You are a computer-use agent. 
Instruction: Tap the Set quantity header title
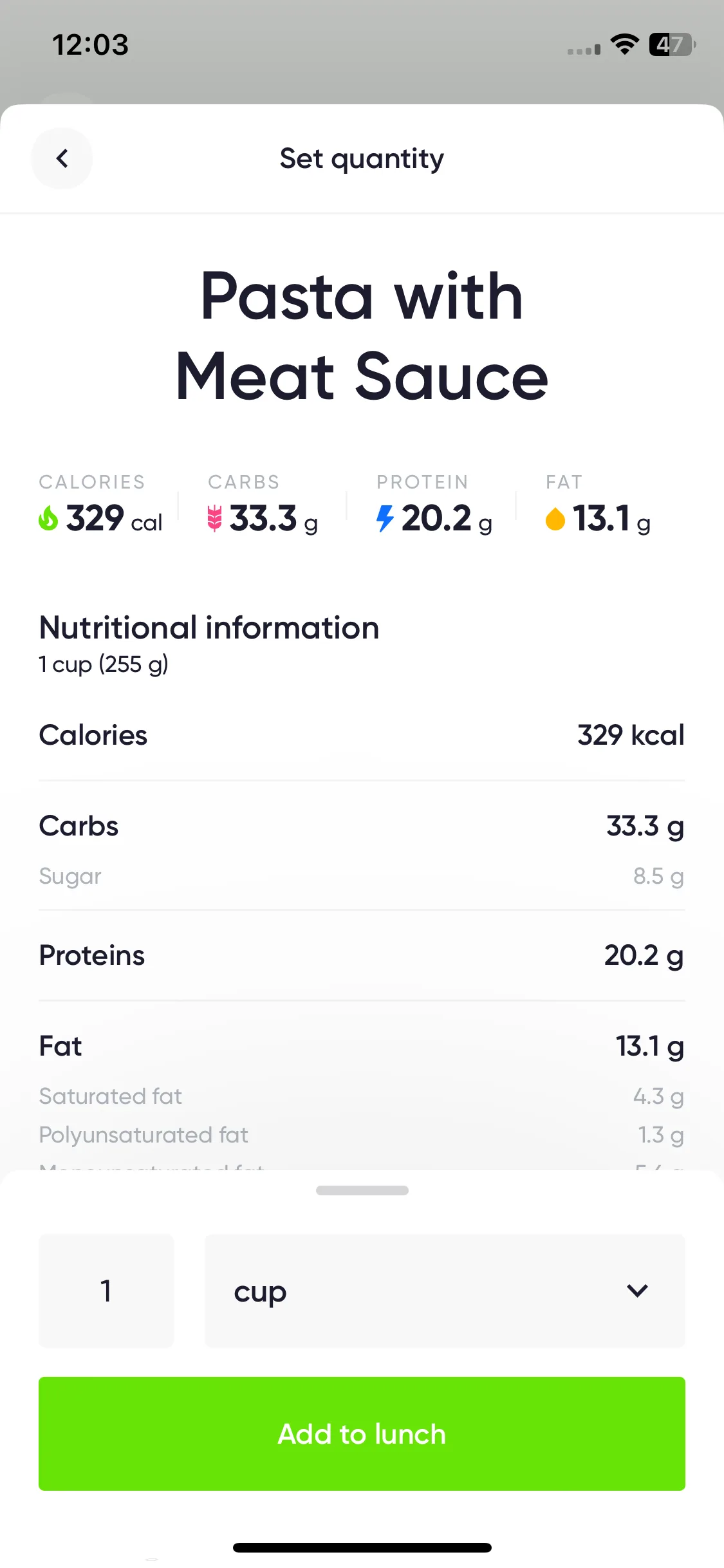pos(362,159)
